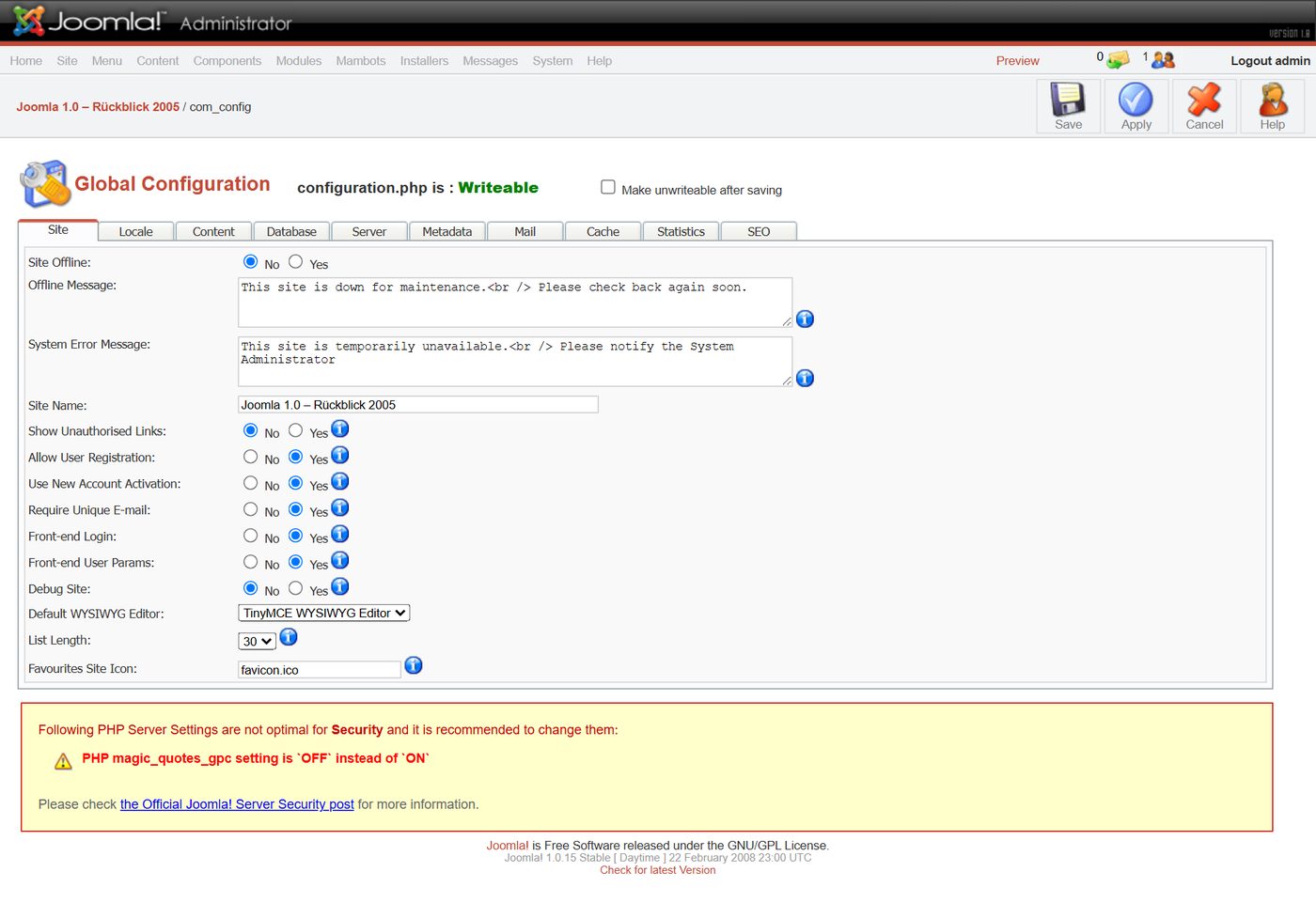Set Show Unauthorised Links to Yes
This screenshot has width=1316, height=903.
pyautogui.click(x=295, y=430)
